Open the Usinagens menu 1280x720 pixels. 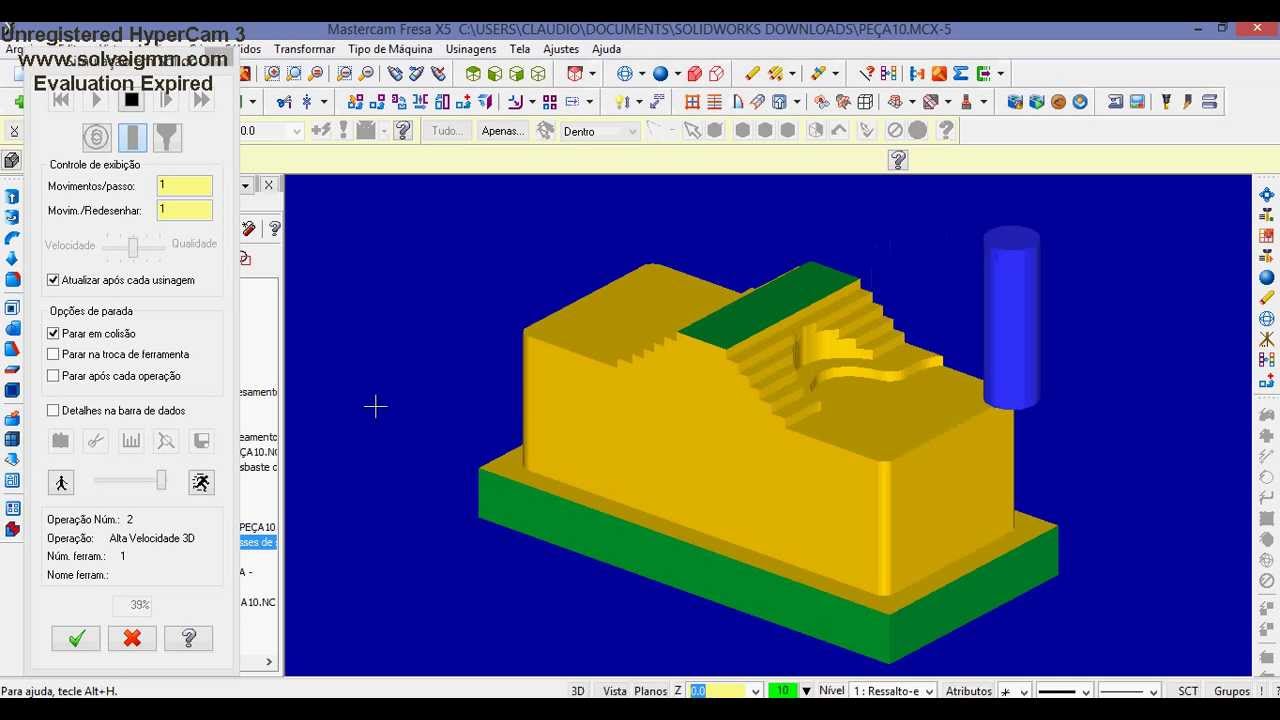(471, 49)
